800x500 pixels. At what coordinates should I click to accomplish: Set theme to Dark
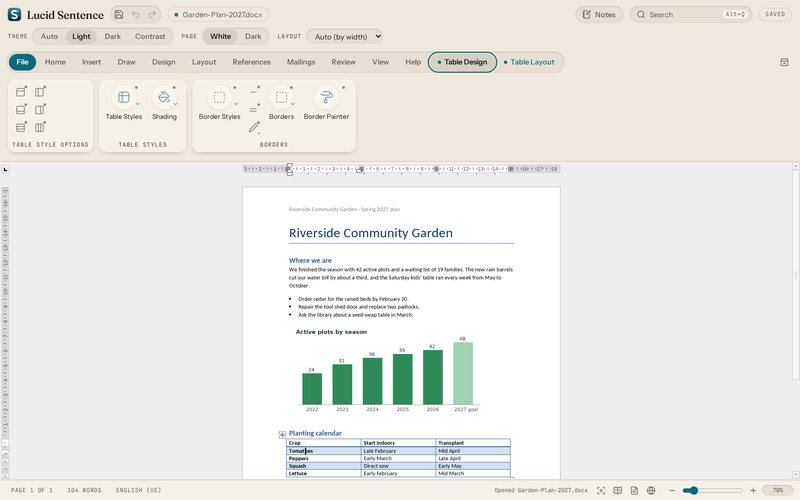(x=113, y=36)
